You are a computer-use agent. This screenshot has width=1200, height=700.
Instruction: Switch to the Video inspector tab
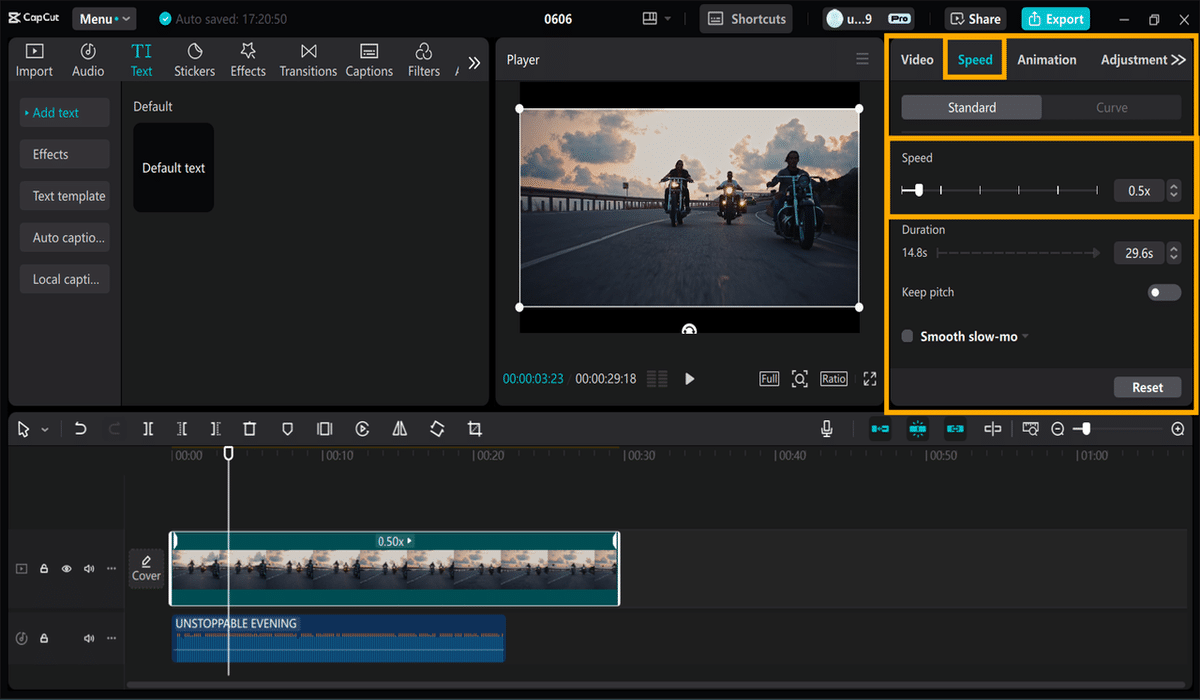pos(917,60)
